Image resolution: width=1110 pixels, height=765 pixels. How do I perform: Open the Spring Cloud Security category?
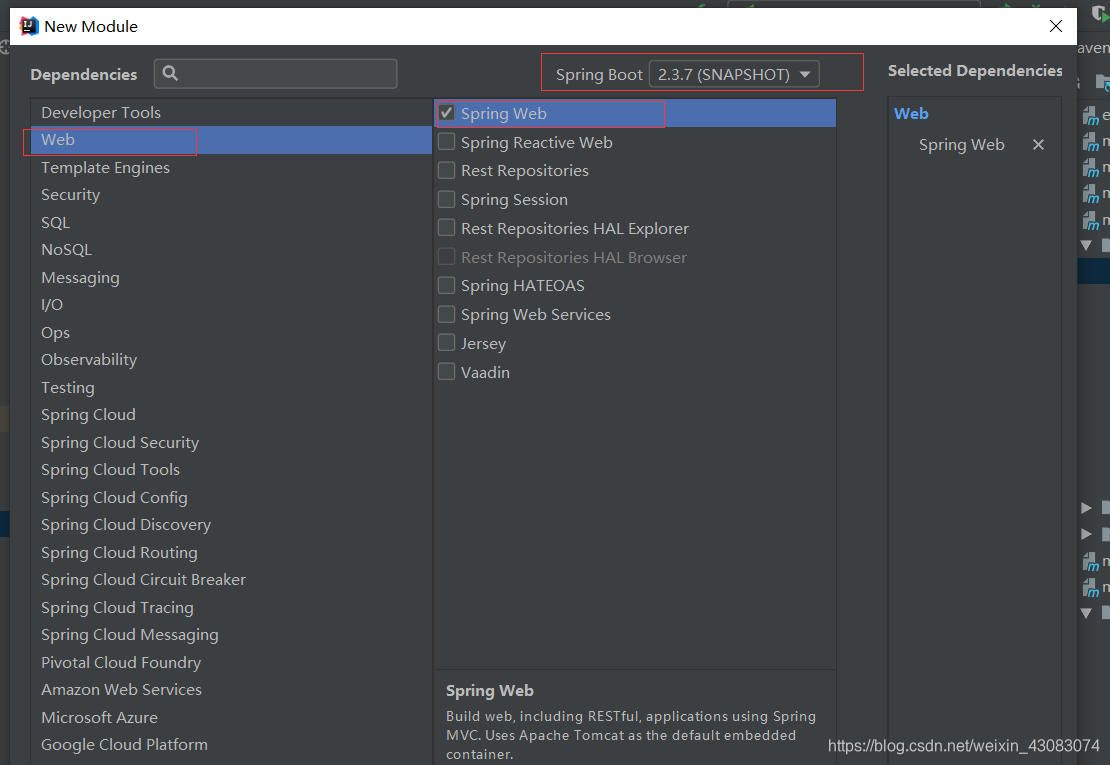(x=231, y=442)
